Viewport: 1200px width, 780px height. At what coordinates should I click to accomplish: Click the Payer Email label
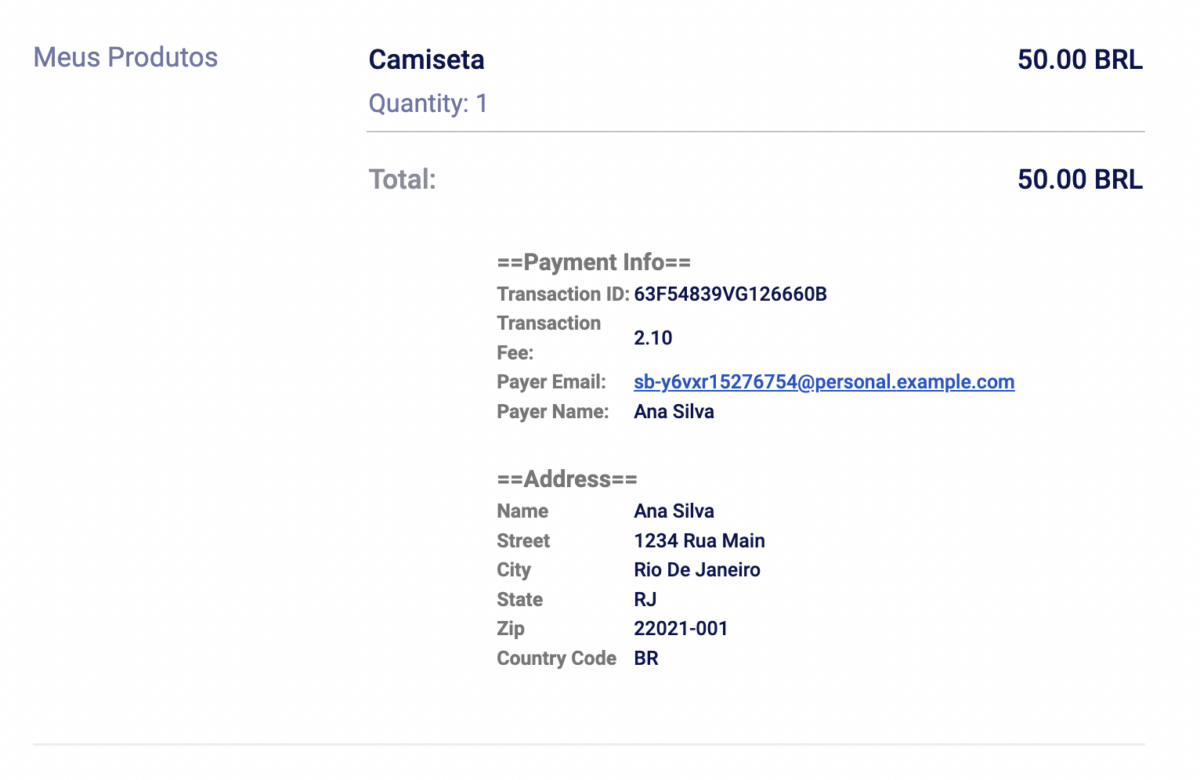tap(551, 382)
